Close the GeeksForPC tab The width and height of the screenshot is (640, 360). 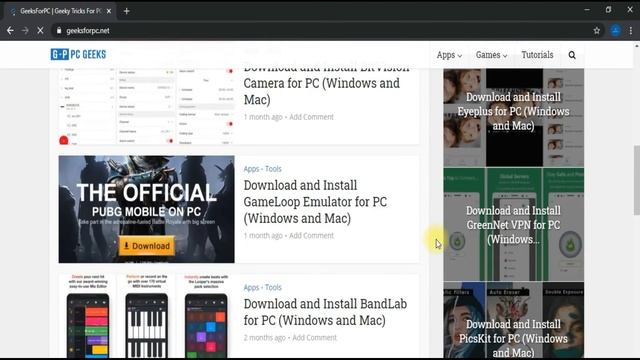click(x=109, y=11)
